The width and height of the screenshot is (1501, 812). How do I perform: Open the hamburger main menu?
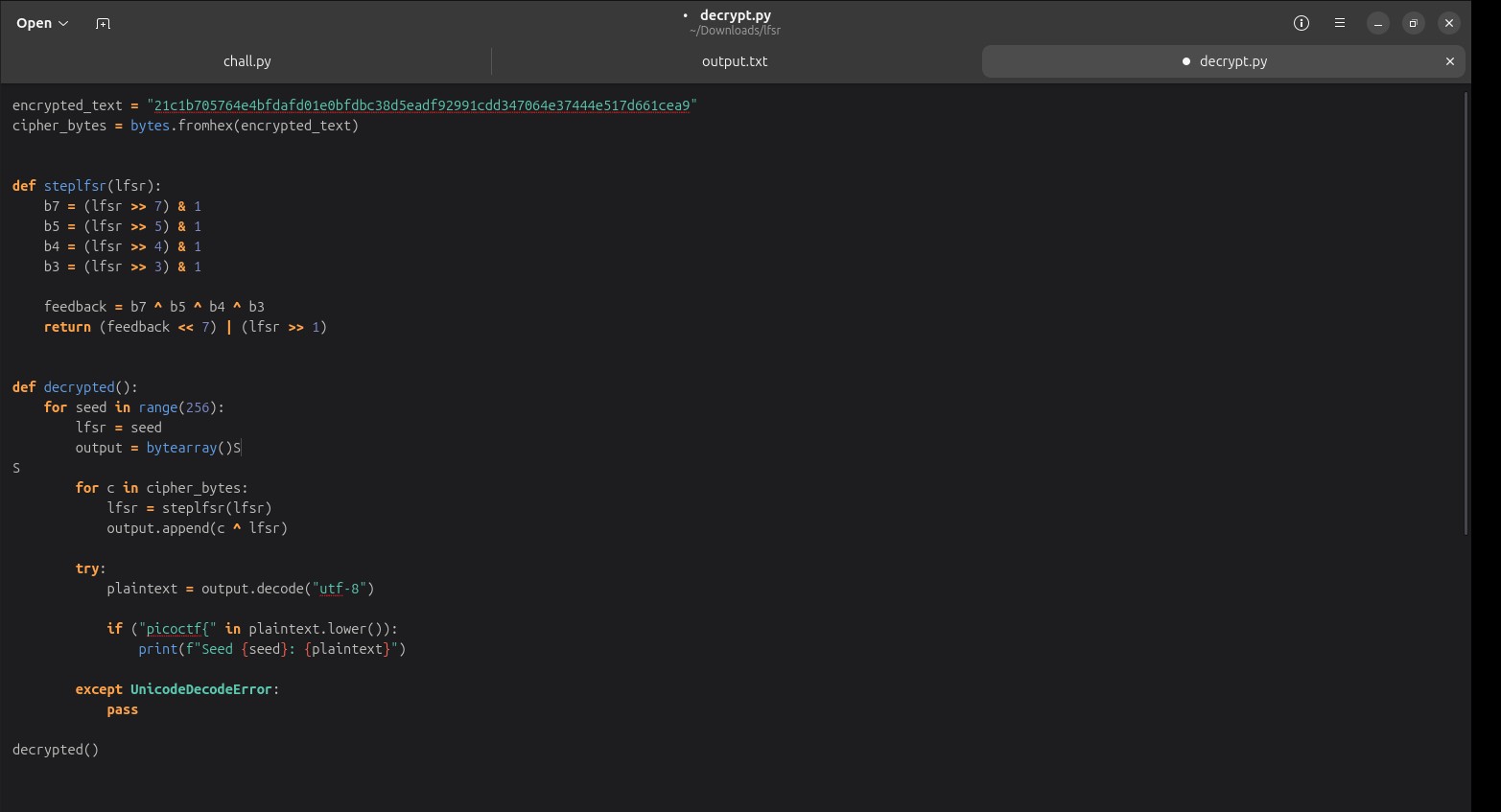(1340, 23)
